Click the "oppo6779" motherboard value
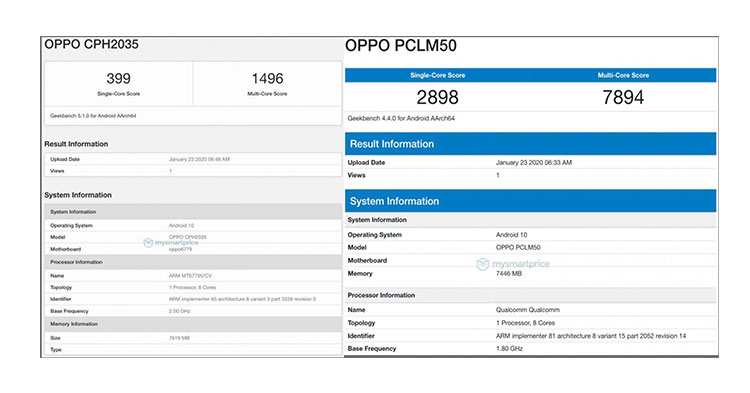 coord(180,249)
